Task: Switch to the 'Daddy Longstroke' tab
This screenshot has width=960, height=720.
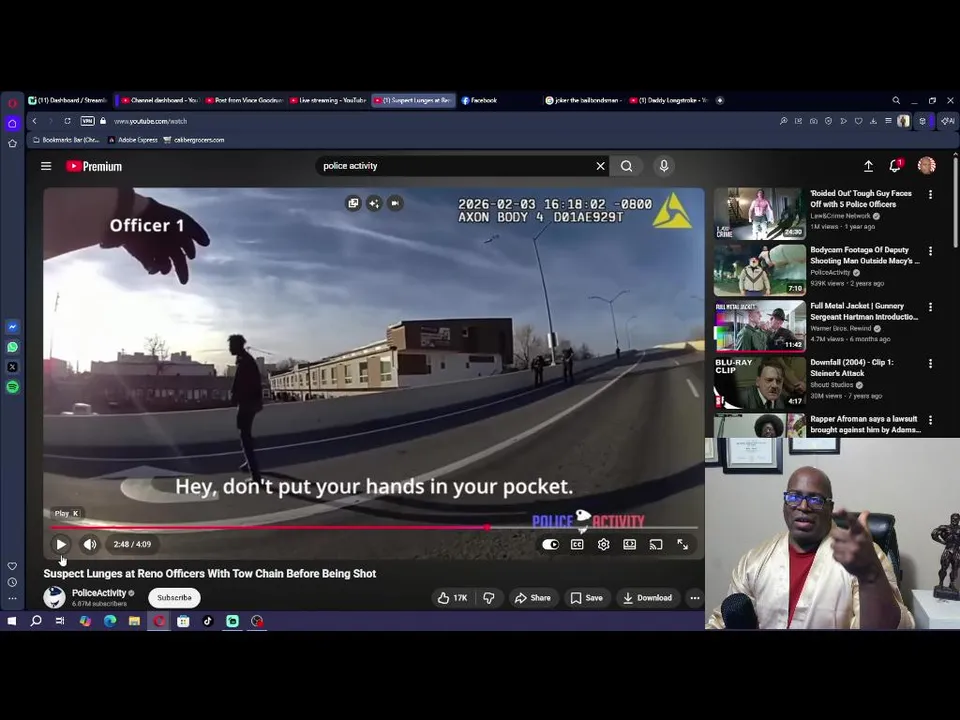Action: (668, 100)
